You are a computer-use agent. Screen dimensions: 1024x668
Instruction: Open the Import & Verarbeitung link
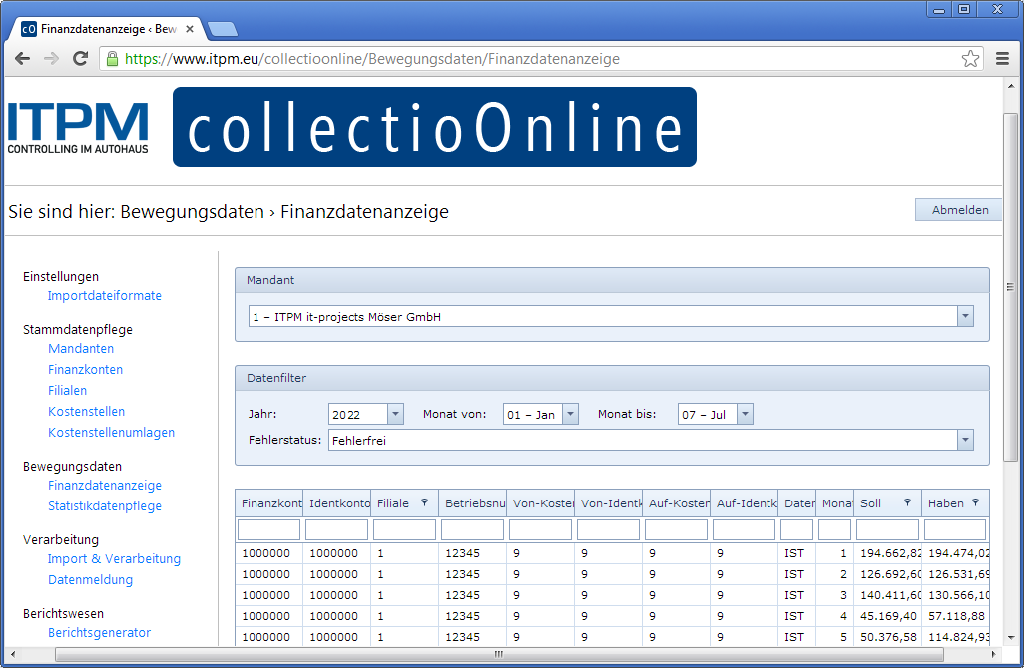(114, 559)
